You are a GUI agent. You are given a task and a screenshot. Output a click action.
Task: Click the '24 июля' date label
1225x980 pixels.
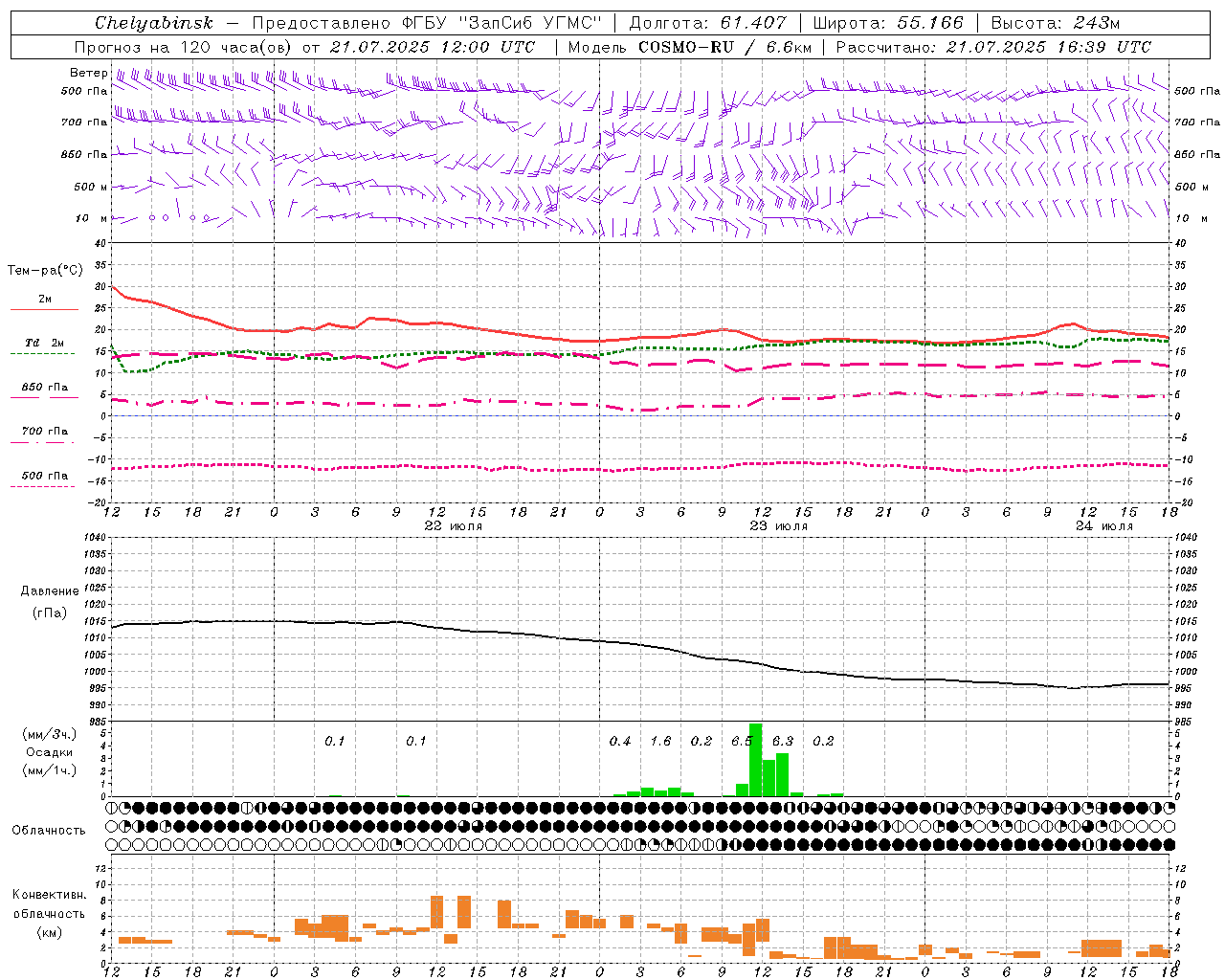(1103, 526)
